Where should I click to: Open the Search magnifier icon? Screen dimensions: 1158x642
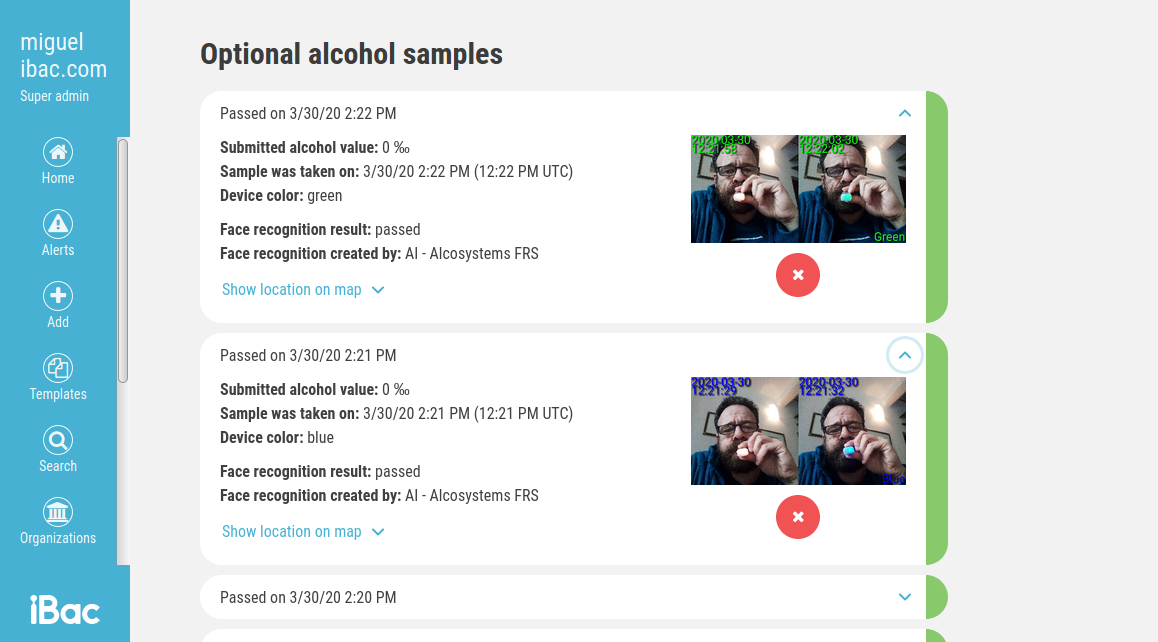(x=58, y=441)
